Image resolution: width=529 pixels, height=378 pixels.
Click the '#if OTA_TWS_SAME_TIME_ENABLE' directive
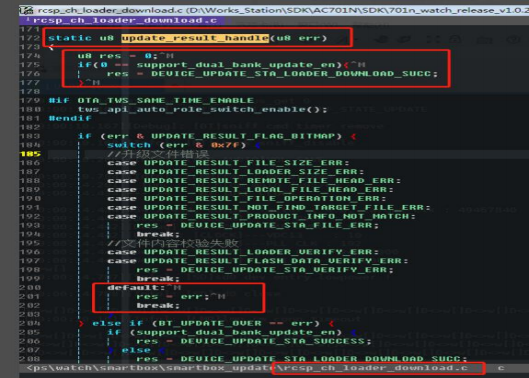click(151, 100)
